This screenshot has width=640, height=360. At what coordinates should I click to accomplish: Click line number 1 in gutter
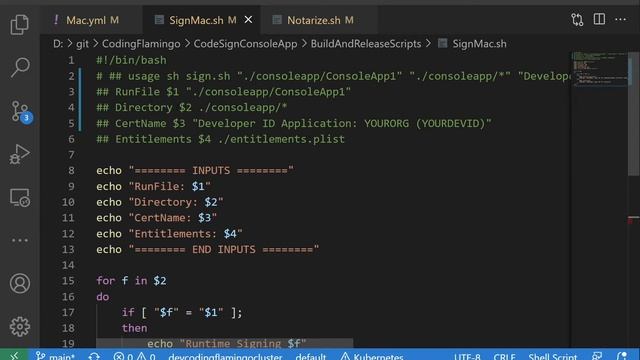click(71, 60)
